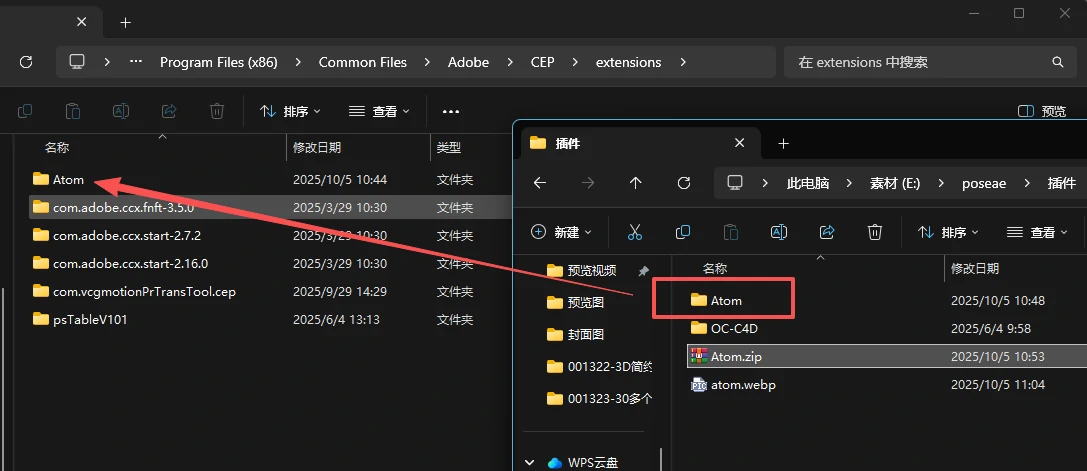Collapse WPS云盘 tree node
Viewport: 1087px width, 471px height.
530,462
